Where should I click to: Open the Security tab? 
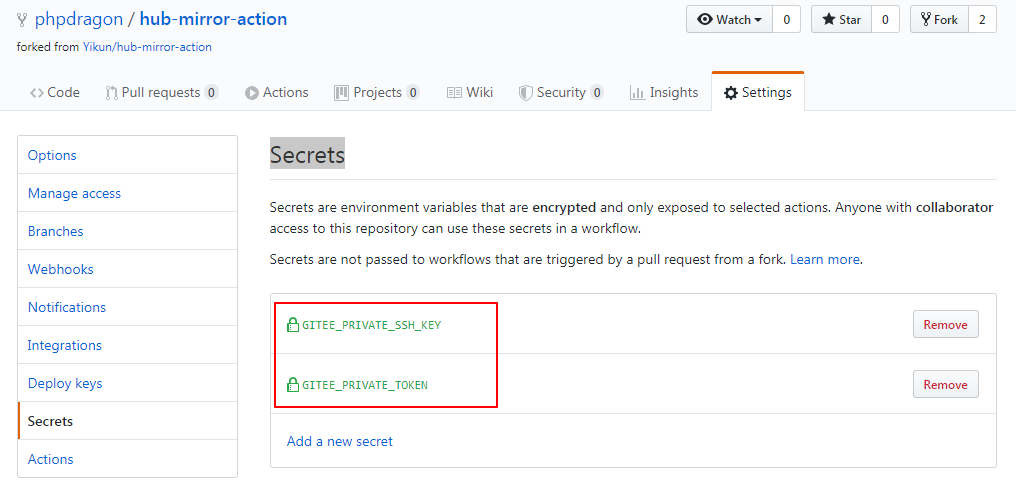point(561,93)
